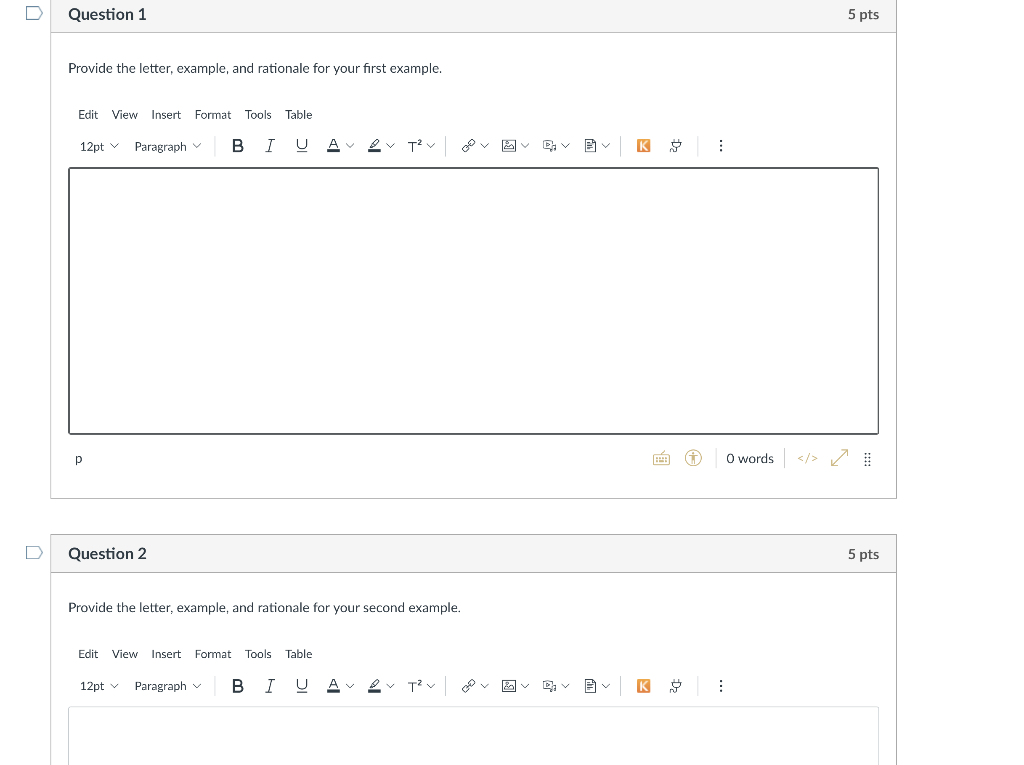Expand link options in Question 2 editor
Screen dimensions: 1024x765
[485, 685]
